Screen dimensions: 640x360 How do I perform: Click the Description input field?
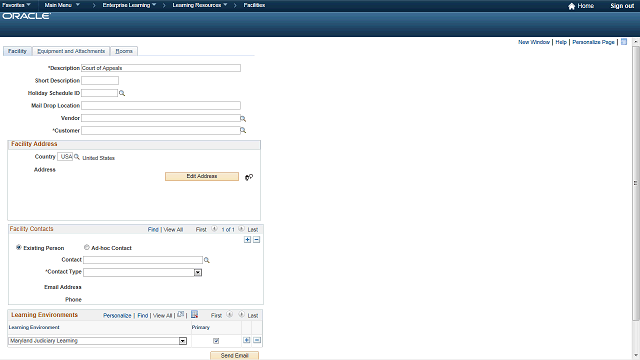click(x=161, y=68)
